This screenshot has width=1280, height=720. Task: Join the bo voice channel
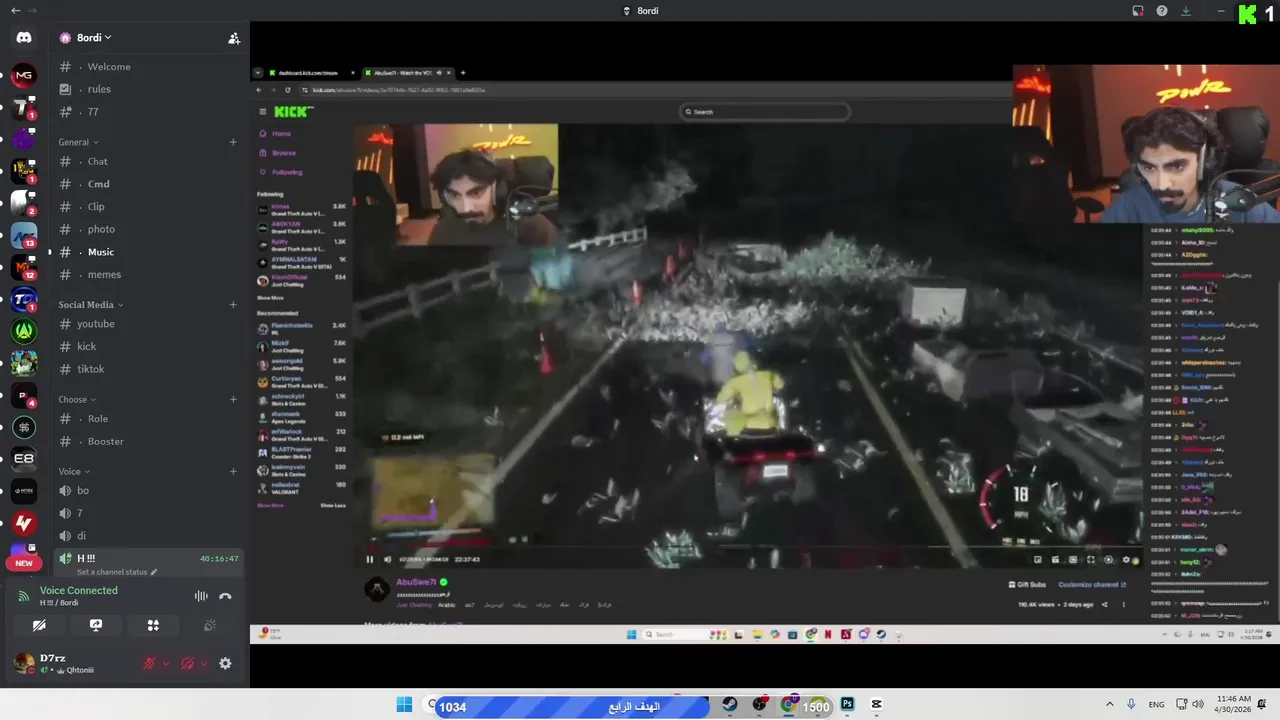(148, 491)
